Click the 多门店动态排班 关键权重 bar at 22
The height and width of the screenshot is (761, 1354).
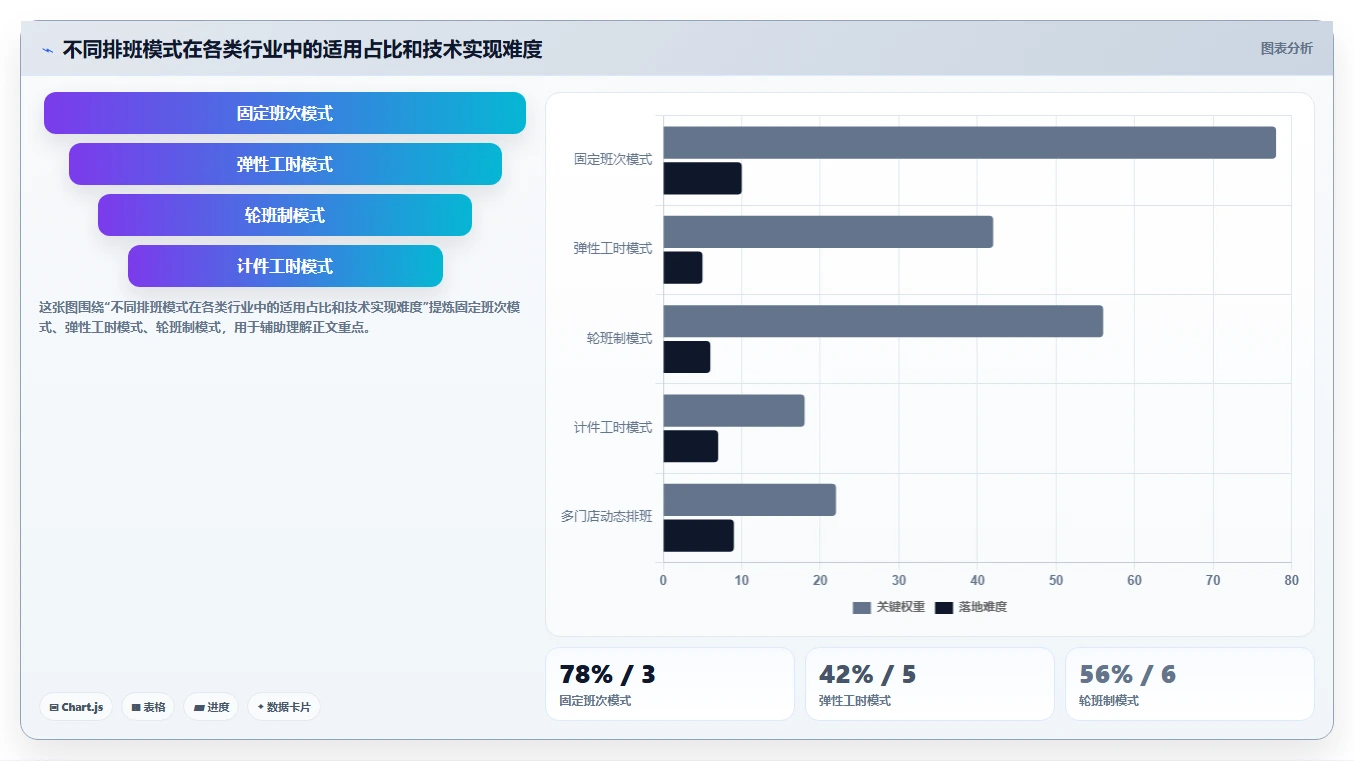[x=749, y=500]
